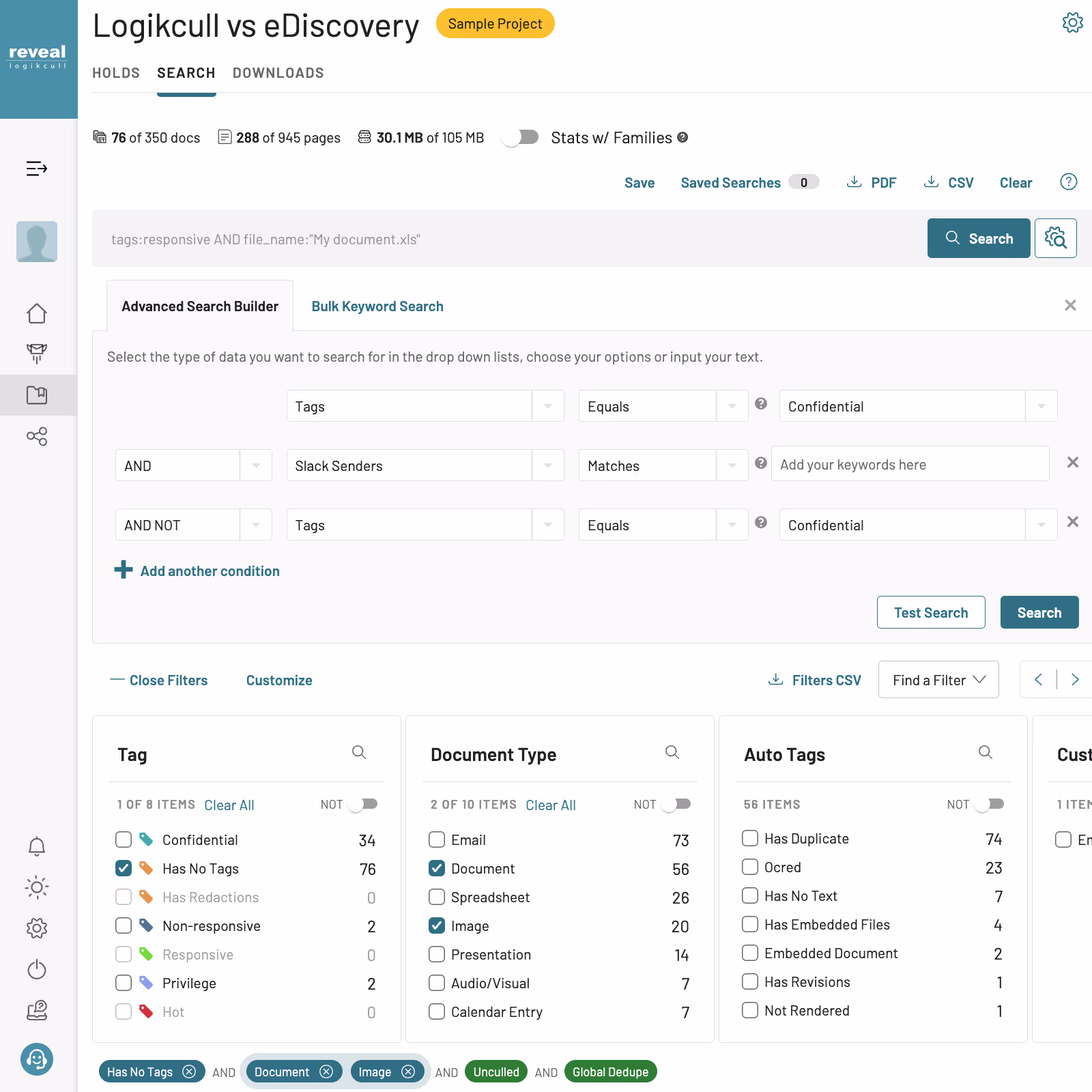Uncheck the Image document type checkbox
1092x1092 pixels.
(x=437, y=925)
